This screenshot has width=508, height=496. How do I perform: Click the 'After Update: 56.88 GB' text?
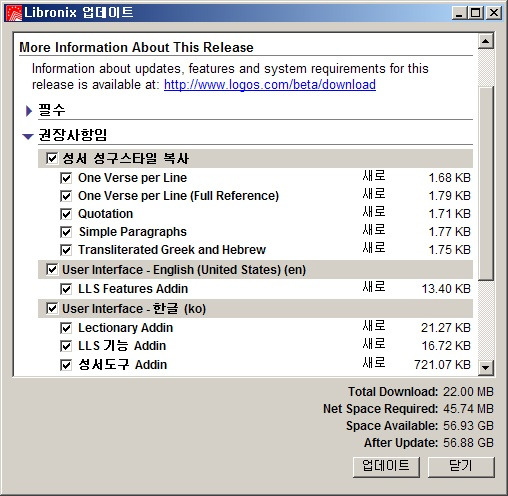point(429,443)
